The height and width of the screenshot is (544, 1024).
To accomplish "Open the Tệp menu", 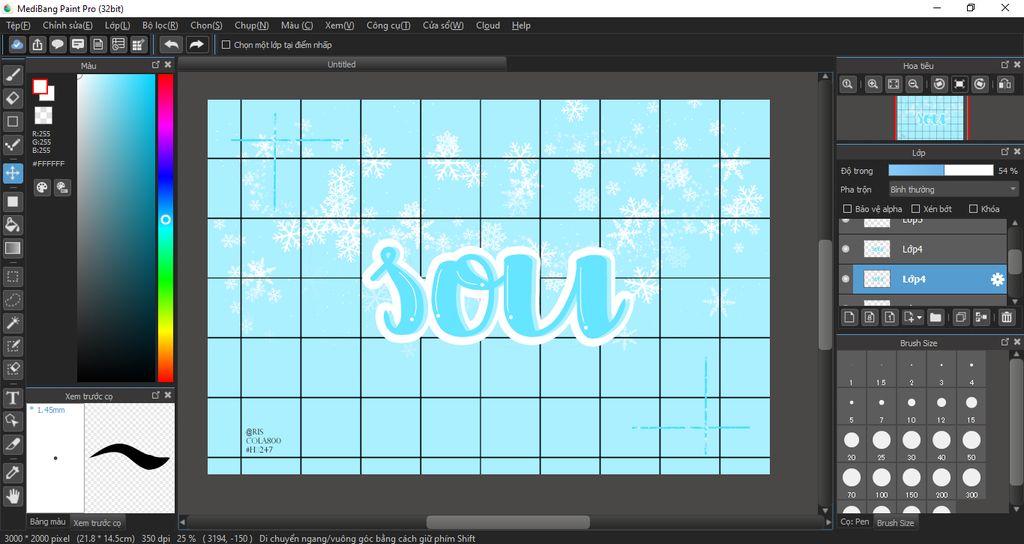I will tap(18, 25).
